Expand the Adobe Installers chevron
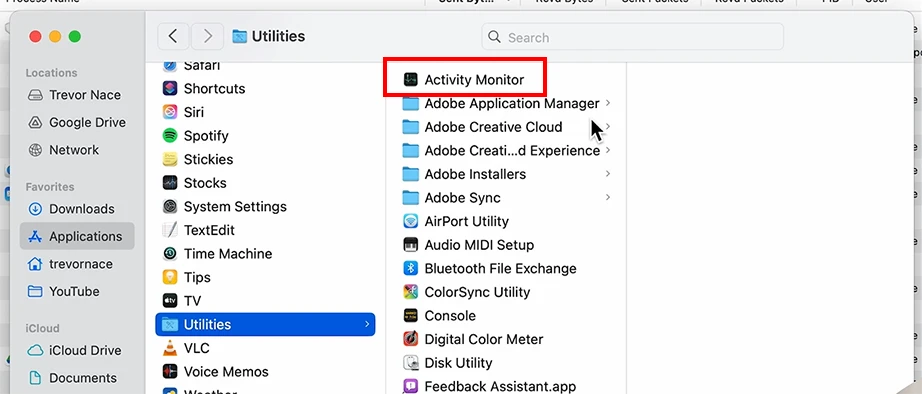922x394 pixels. tap(608, 174)
